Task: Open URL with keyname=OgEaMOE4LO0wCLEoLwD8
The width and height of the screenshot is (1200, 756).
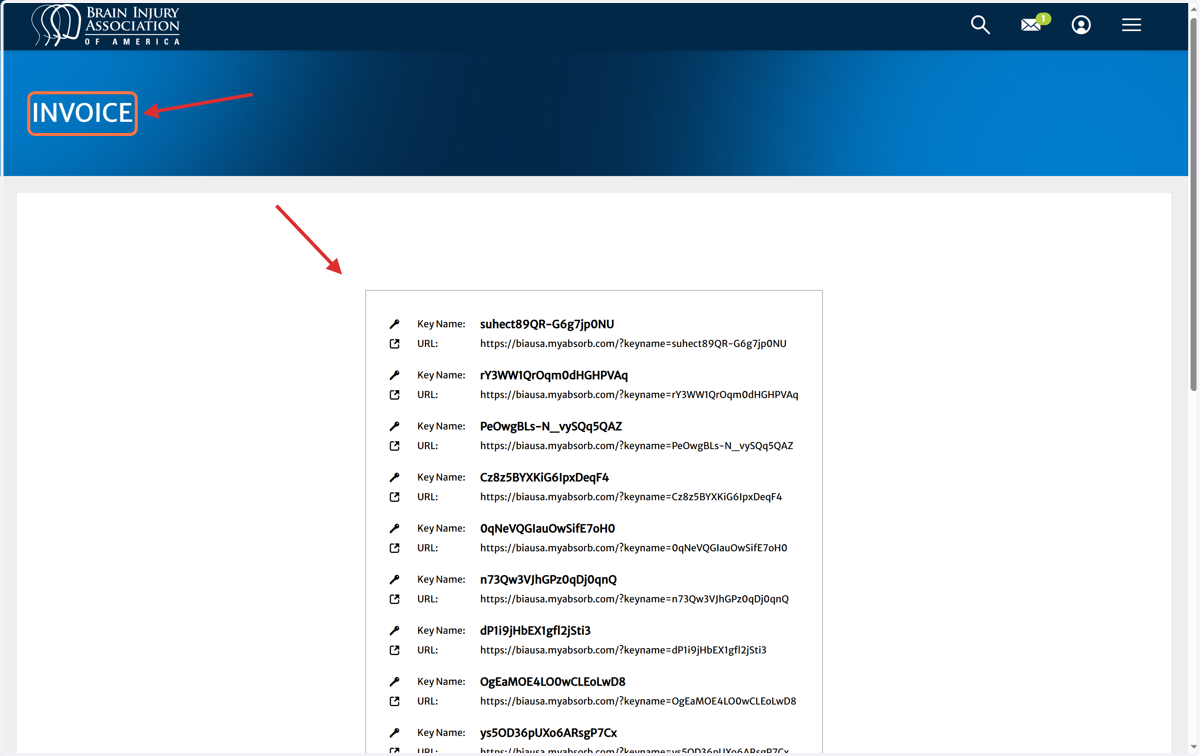Action: [x=638, y=701]
